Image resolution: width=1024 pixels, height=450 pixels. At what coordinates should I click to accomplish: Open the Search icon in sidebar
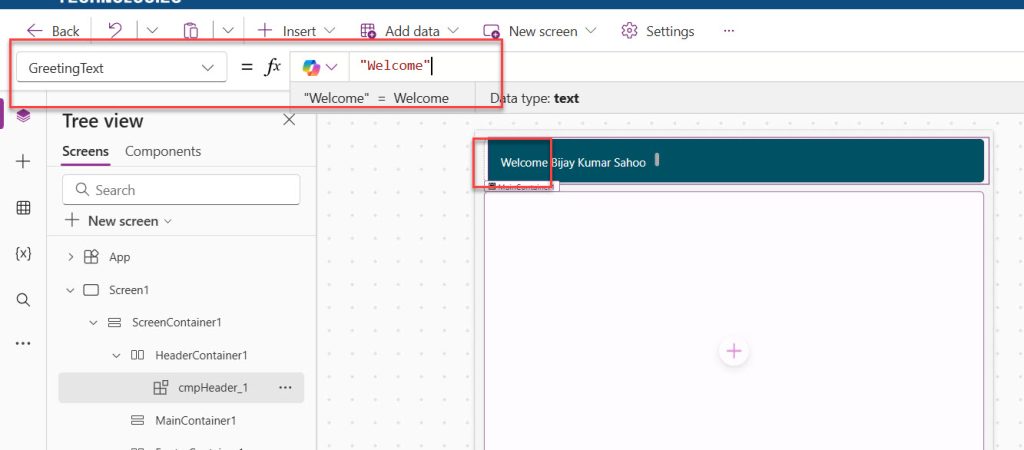coord(24,300)
